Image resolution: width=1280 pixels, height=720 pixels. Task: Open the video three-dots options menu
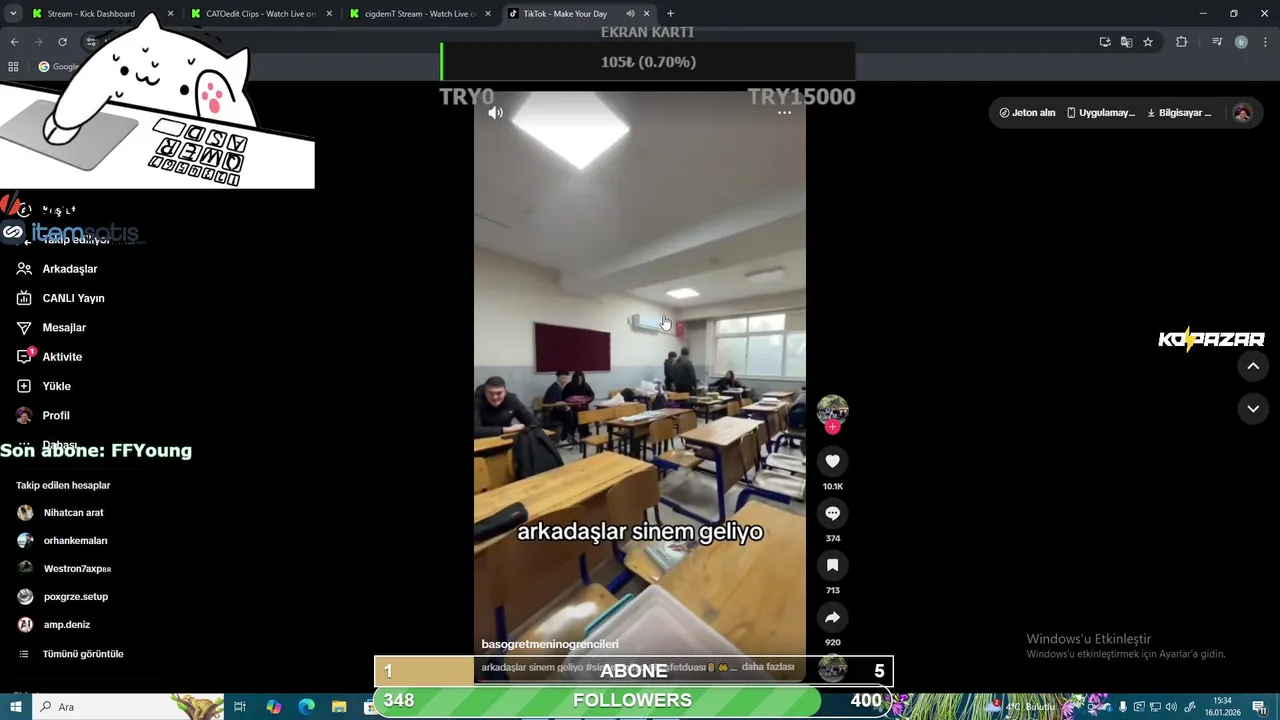(784, 113)
